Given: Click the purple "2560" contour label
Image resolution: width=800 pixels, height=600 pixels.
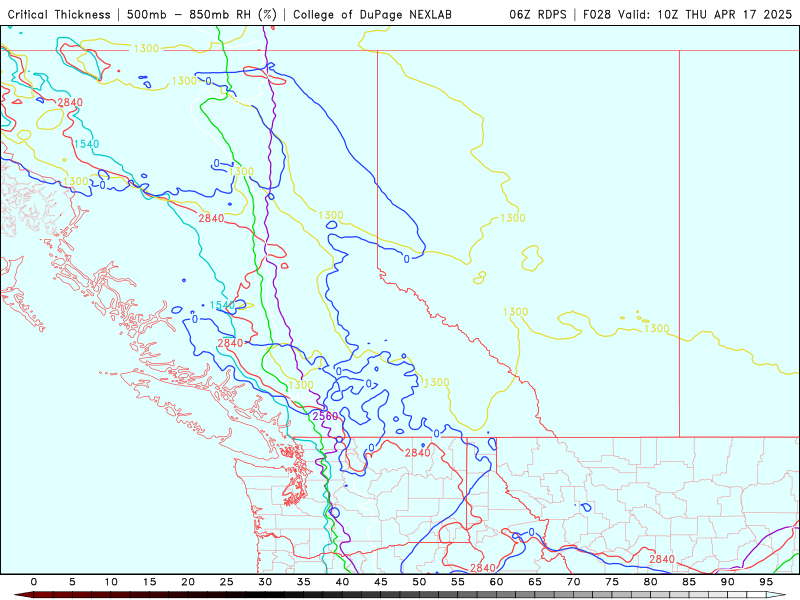Looking at the screenshot, I should (x=325, y=416).
